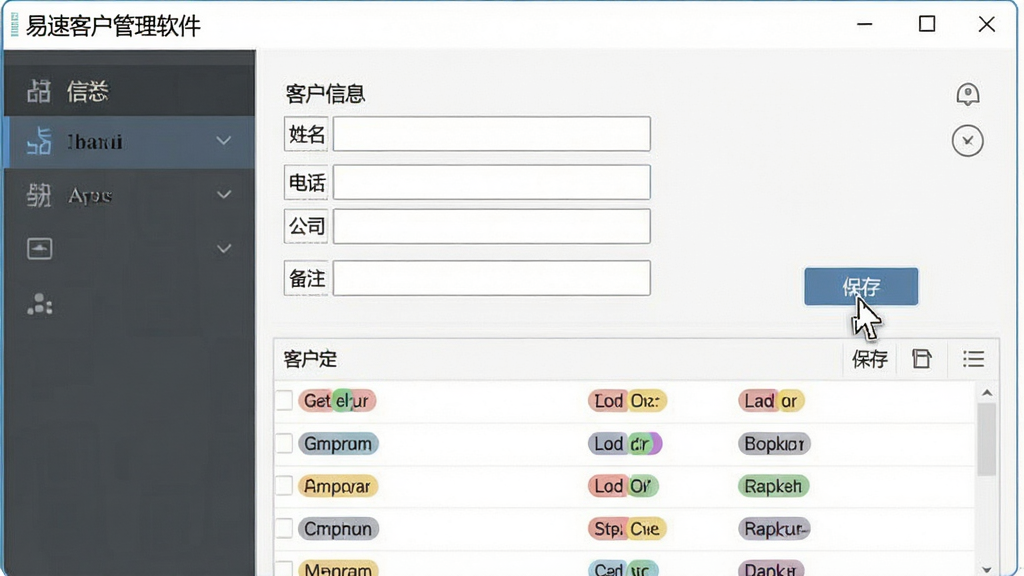1024x576 pixels.
Task: Focus the 备注 input field
Action: pyautogui.click(x=492, y=278)
